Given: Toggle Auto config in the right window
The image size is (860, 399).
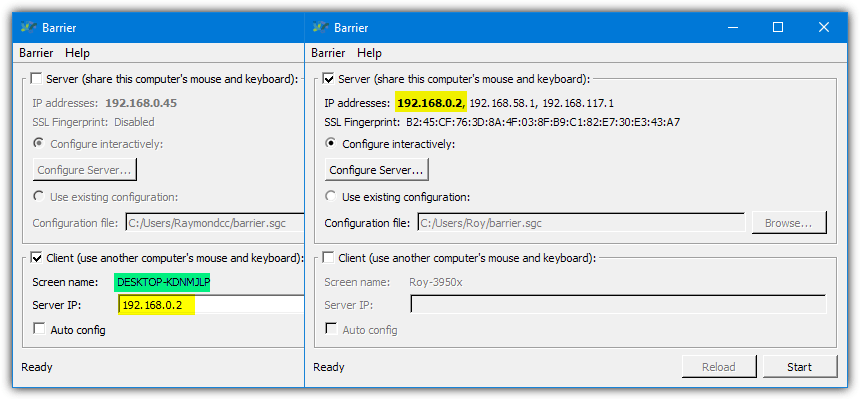Looking at the screenshot, I should 331,329.
